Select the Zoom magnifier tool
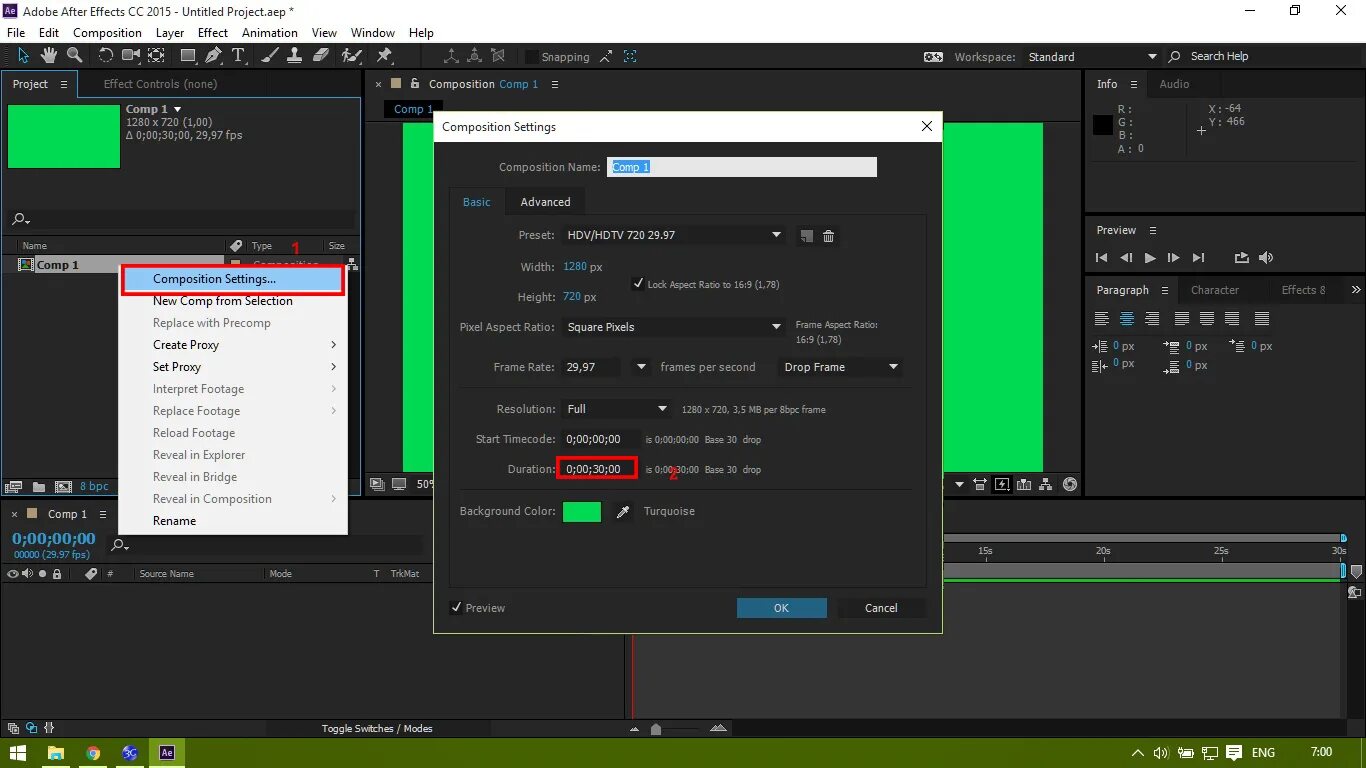The height and width of the screenshot is (768, 1366). 73,56
